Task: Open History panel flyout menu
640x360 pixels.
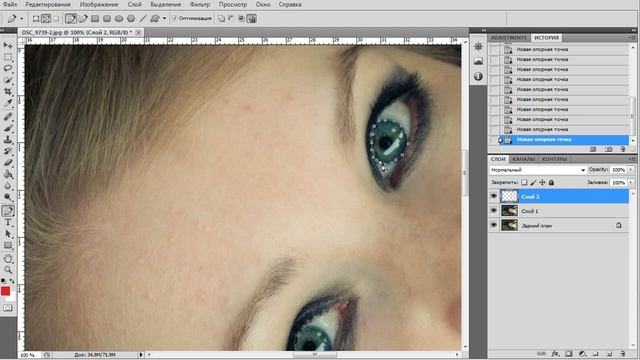Action: point(631,38)
